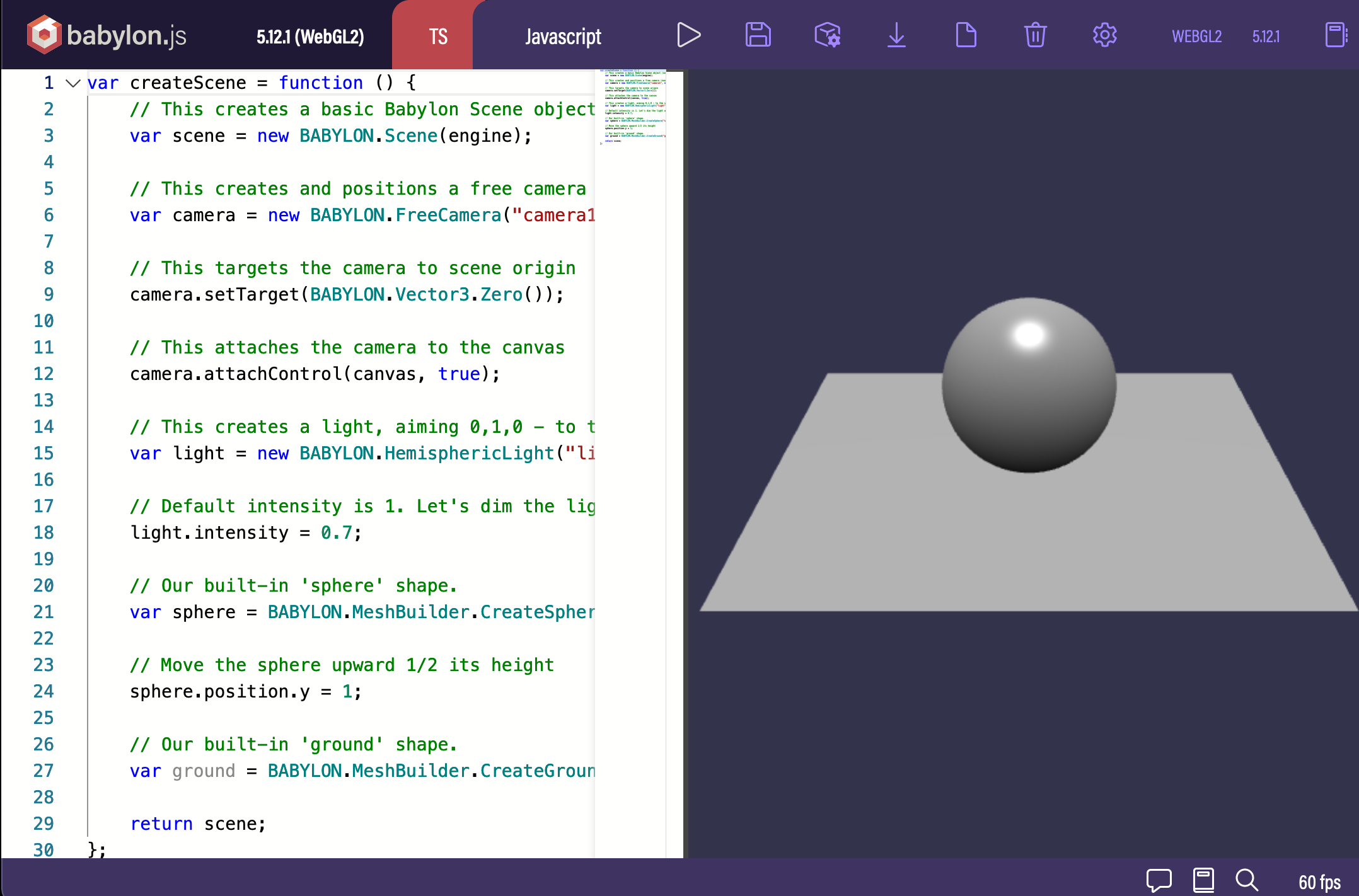Viewport: 1359px width, 896px height.
Task: Create a new playground with the file icon
Action: pyautogui.click(x=966, y=35)
